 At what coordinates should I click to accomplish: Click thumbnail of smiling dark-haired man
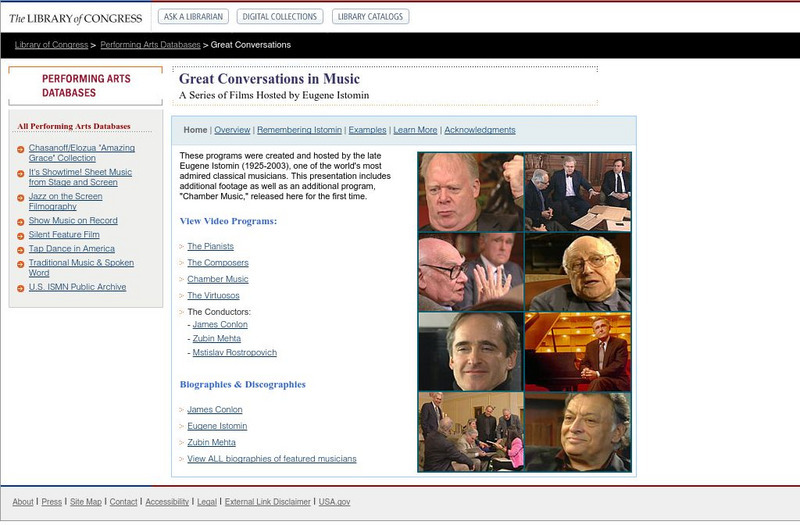471,352
